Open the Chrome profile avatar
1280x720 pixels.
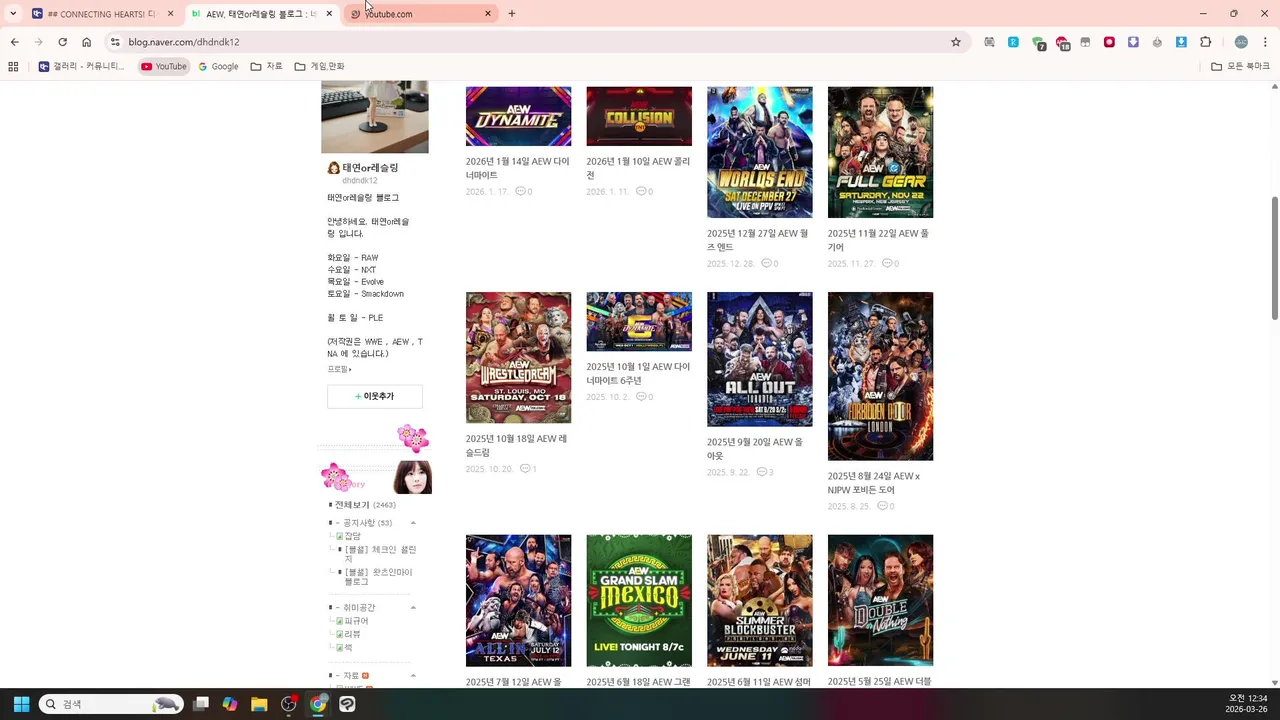click(1241, 42)
